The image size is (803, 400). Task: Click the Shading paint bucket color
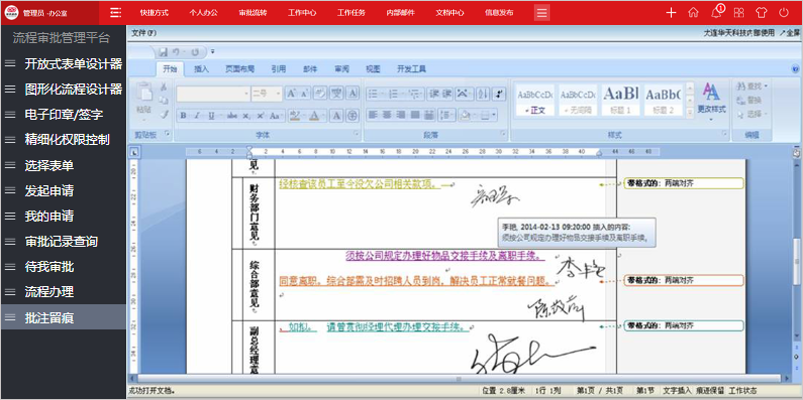(464, 115)
